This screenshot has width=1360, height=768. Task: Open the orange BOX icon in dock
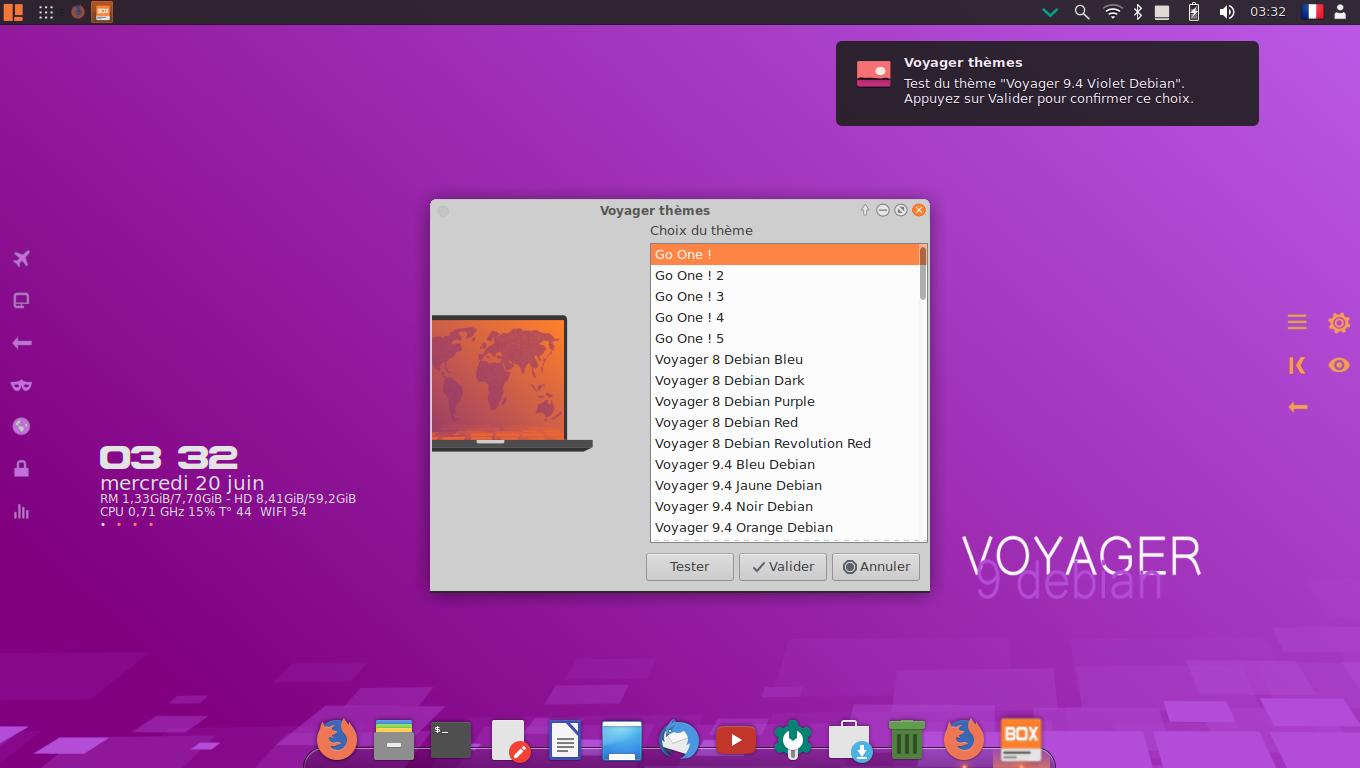pos(1021,740)
